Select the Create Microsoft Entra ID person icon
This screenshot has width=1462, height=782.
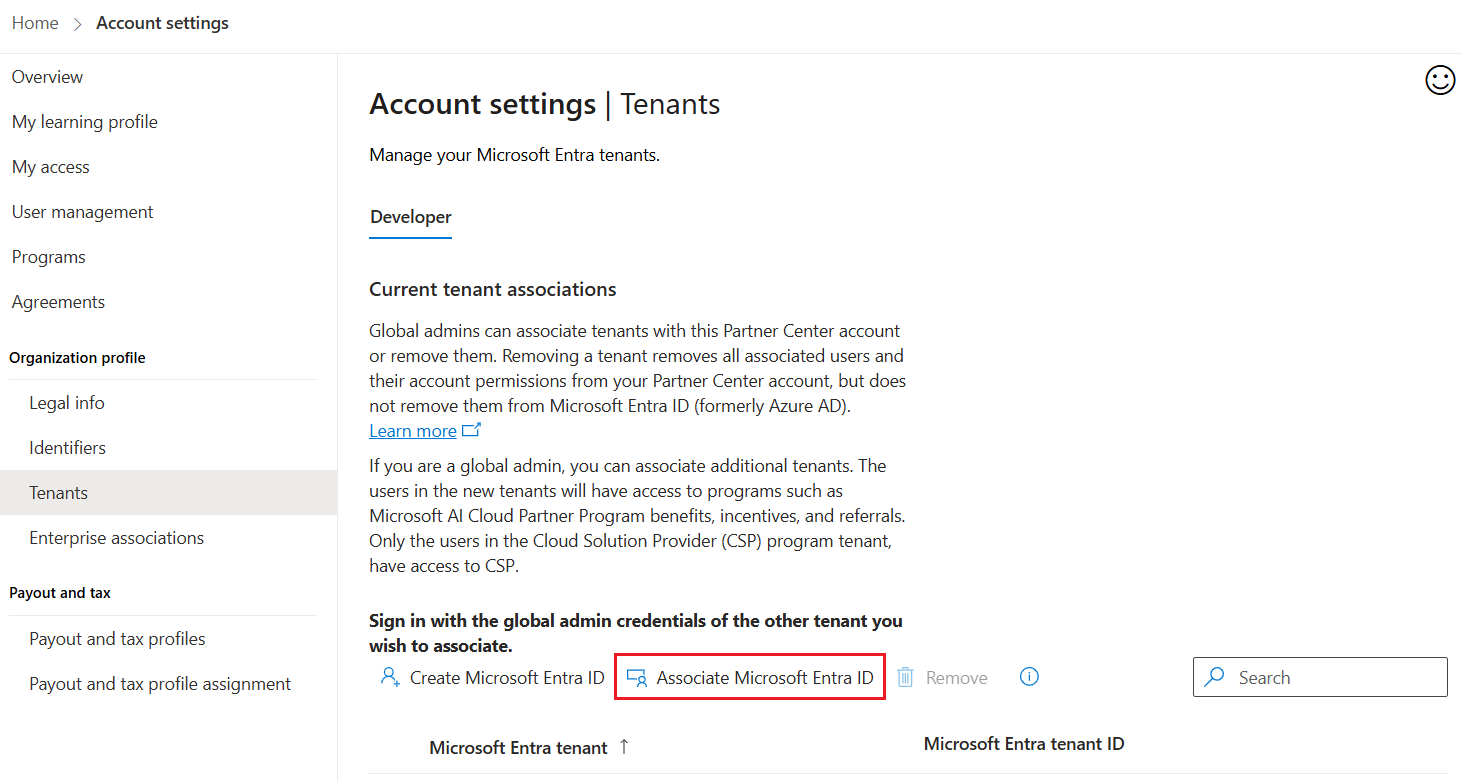(x=390, y=677)
